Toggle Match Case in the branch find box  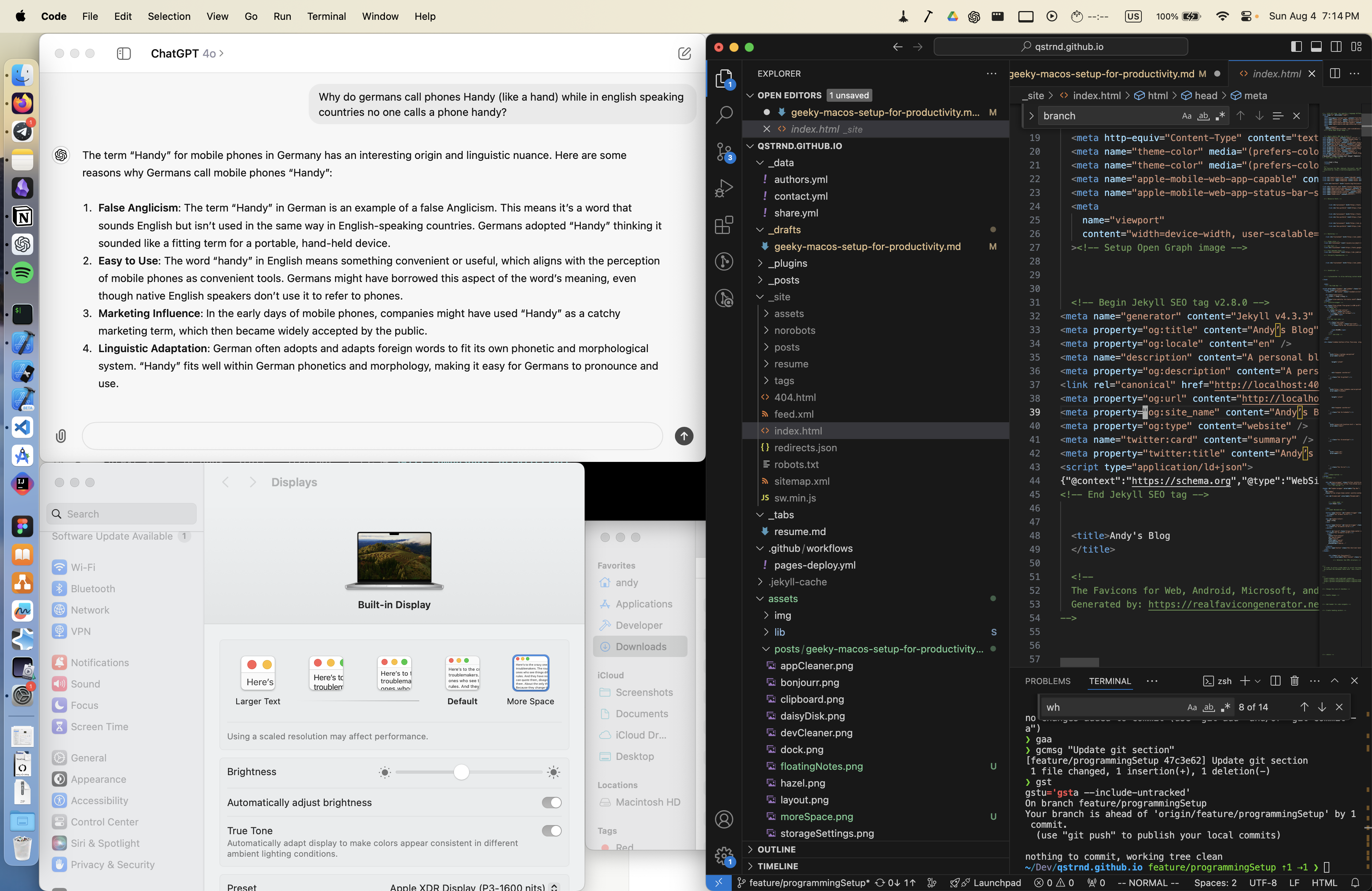[x=1186, y=116]
